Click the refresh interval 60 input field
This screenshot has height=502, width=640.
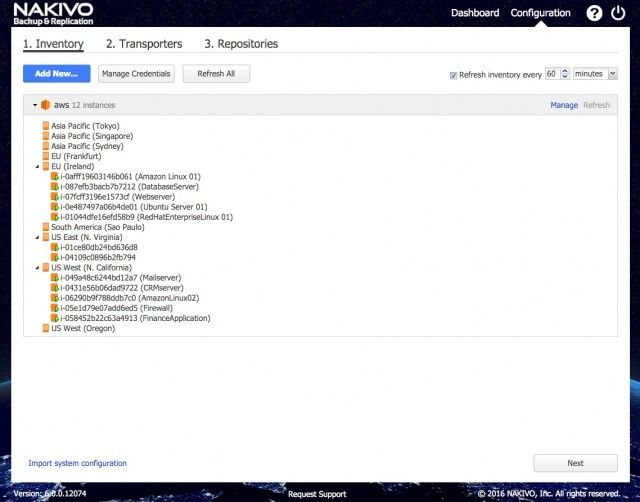pos(553,74)
